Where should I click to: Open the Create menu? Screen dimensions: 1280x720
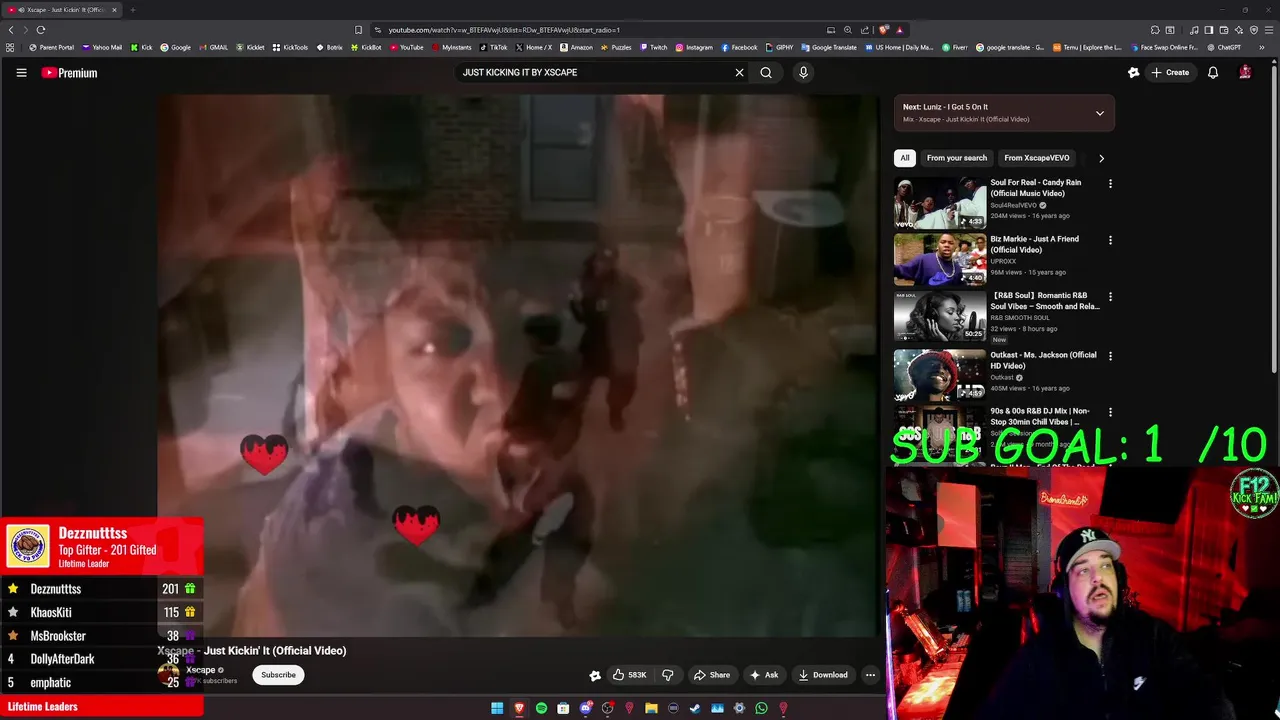tap(1170, 72)
